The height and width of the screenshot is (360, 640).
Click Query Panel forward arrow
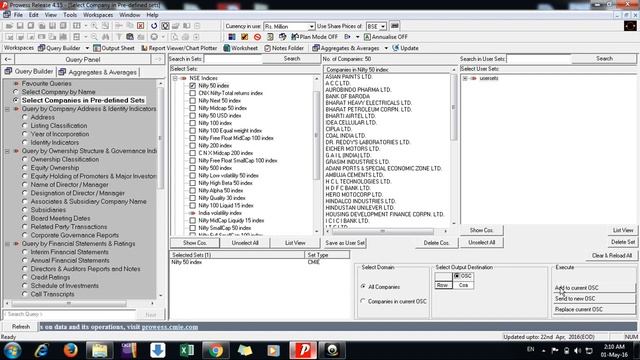pyautogui.click(x=158, y=60)
